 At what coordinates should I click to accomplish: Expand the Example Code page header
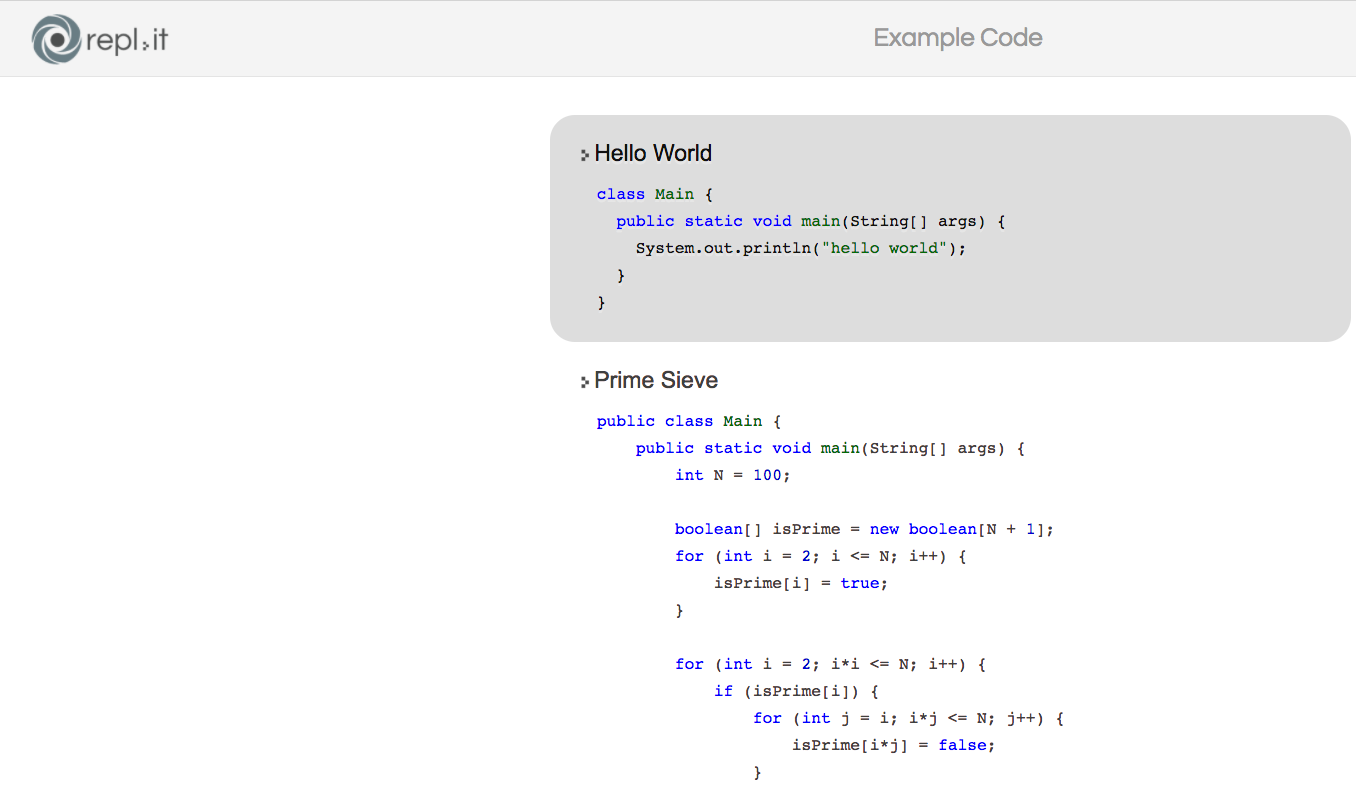(957, 38)
